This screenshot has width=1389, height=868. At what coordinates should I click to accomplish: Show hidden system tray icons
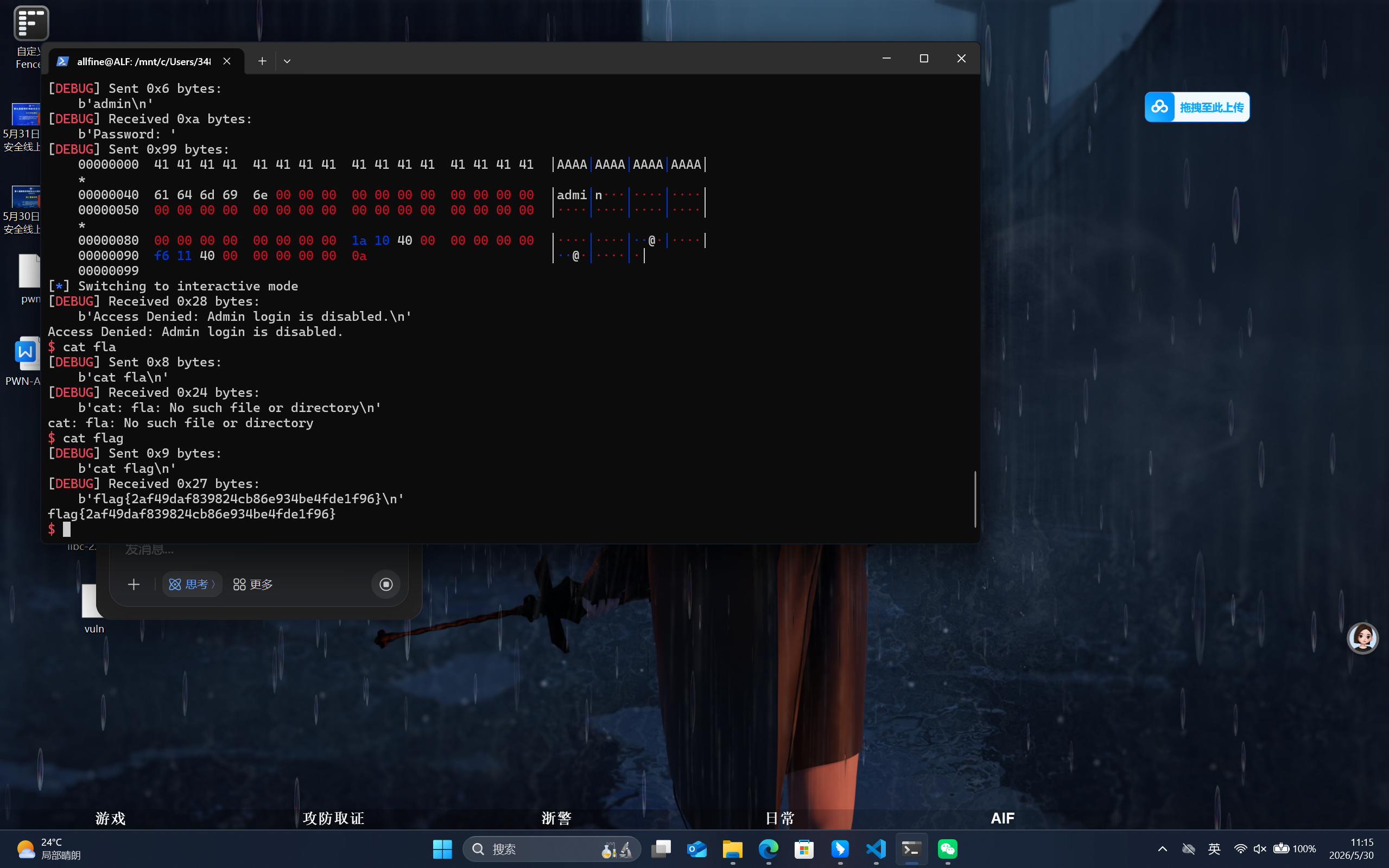pyautogui.click(x=1162, y=849)
